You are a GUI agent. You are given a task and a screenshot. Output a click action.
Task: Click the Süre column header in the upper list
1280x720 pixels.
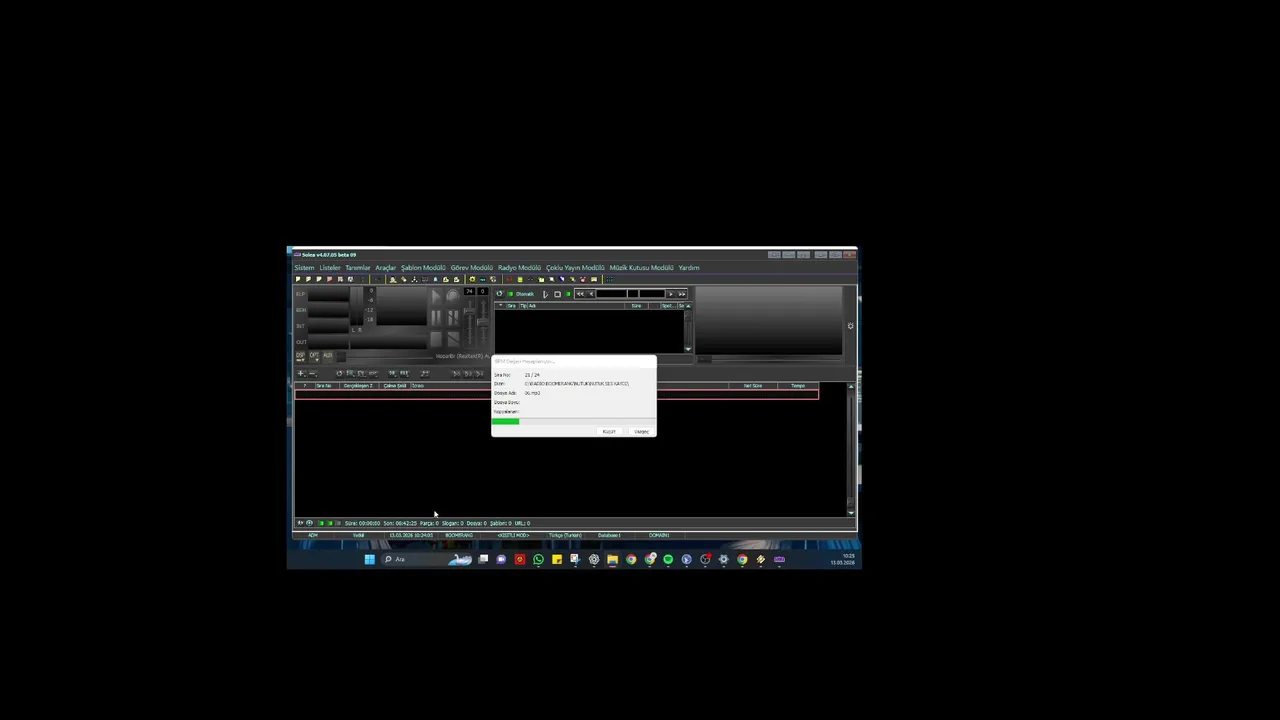click(x=636, y=306)
